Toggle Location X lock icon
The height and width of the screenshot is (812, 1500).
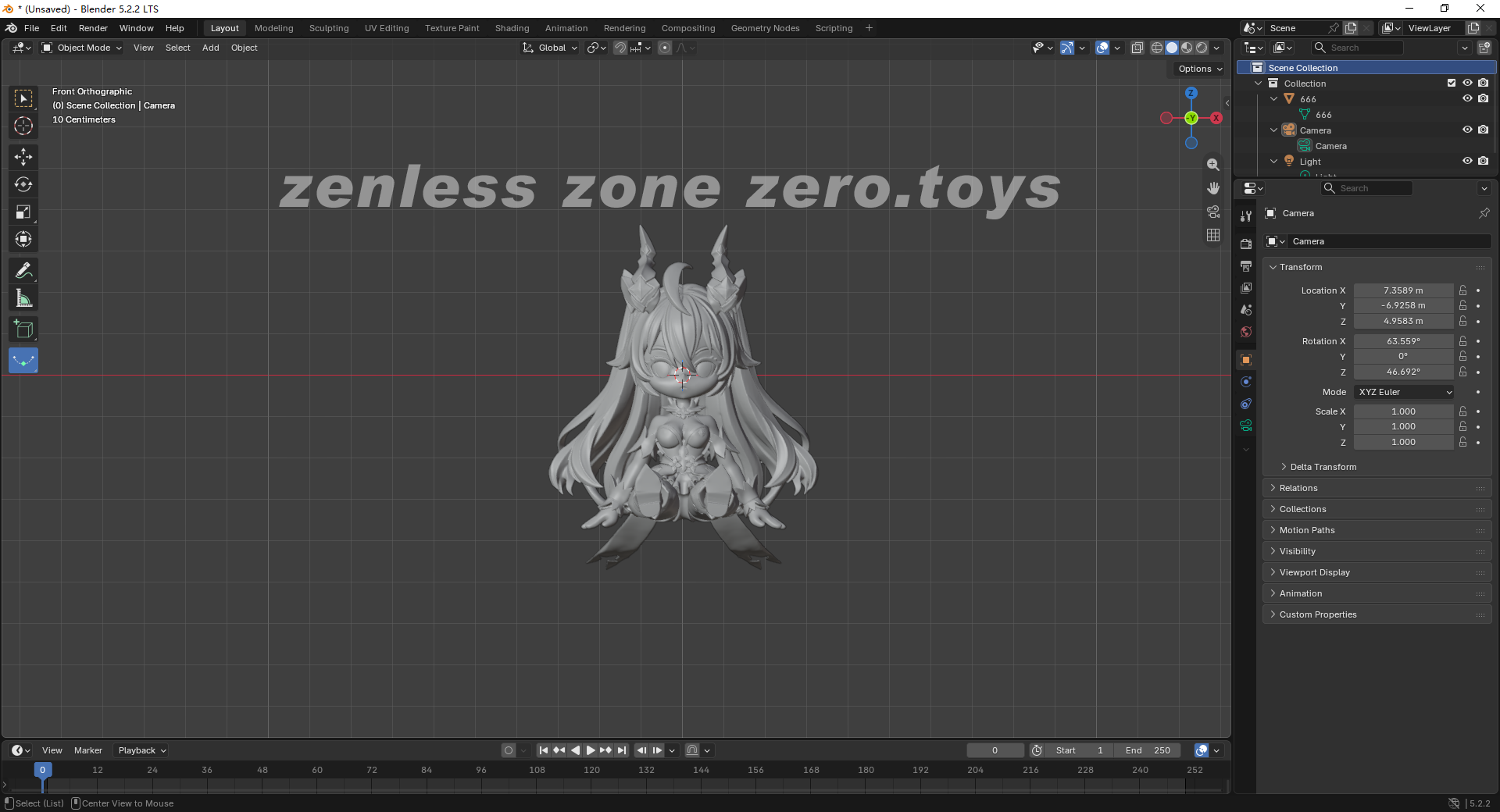pyautogui.click(x=1462, y=290)
